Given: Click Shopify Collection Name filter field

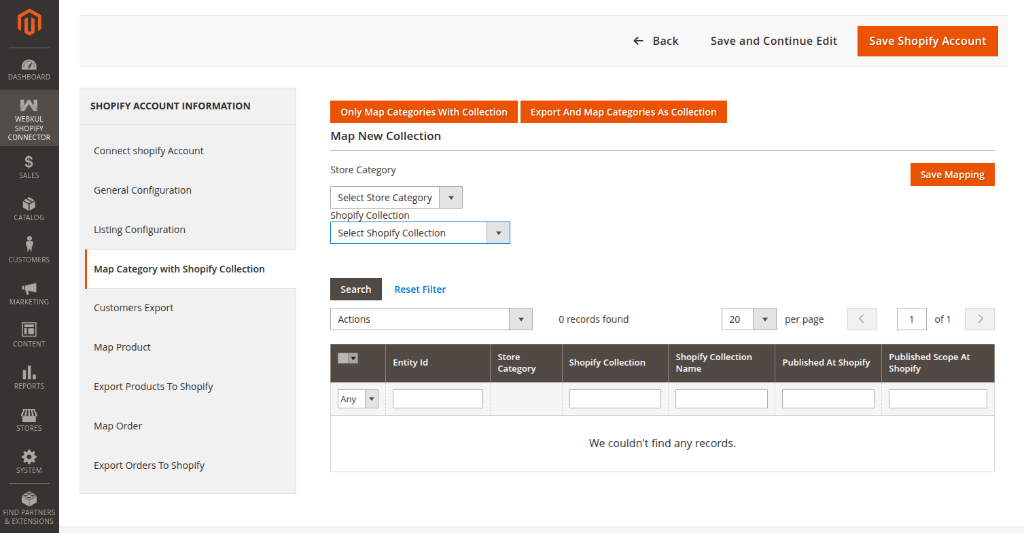Looking at the screenshot, I should (x=721, y=398).
